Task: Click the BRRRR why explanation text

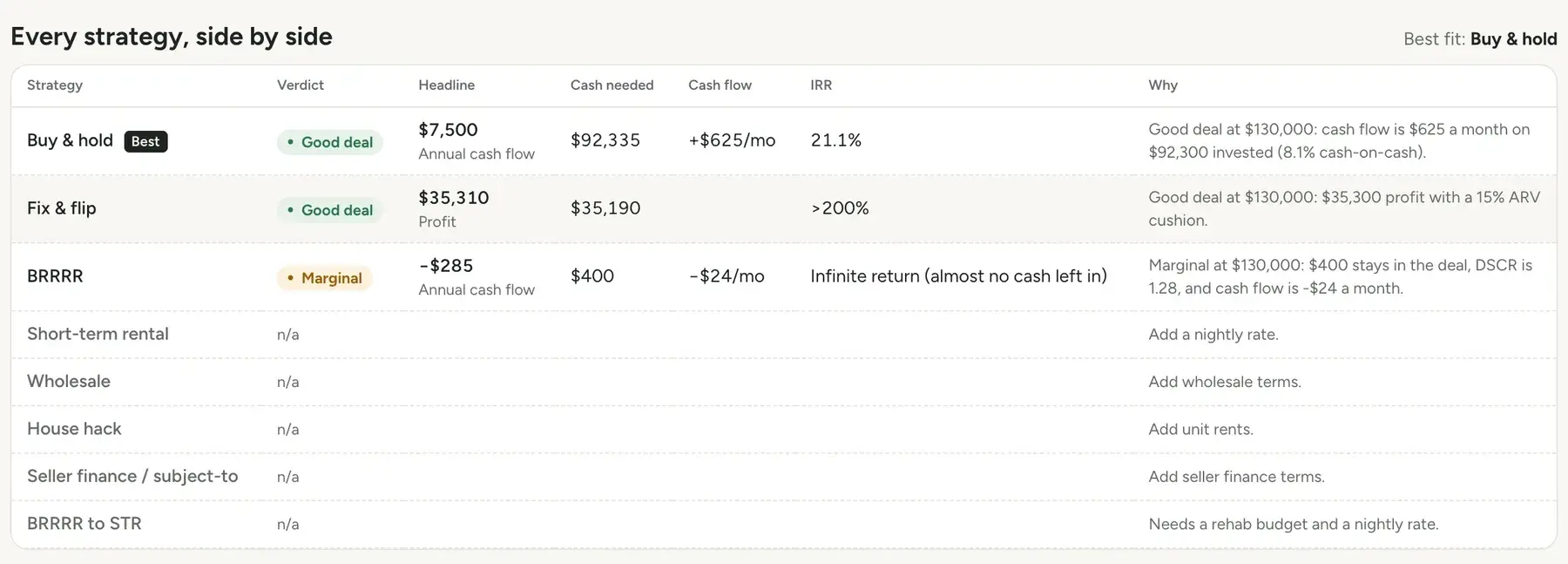Action: click(x=1340, y=276)
